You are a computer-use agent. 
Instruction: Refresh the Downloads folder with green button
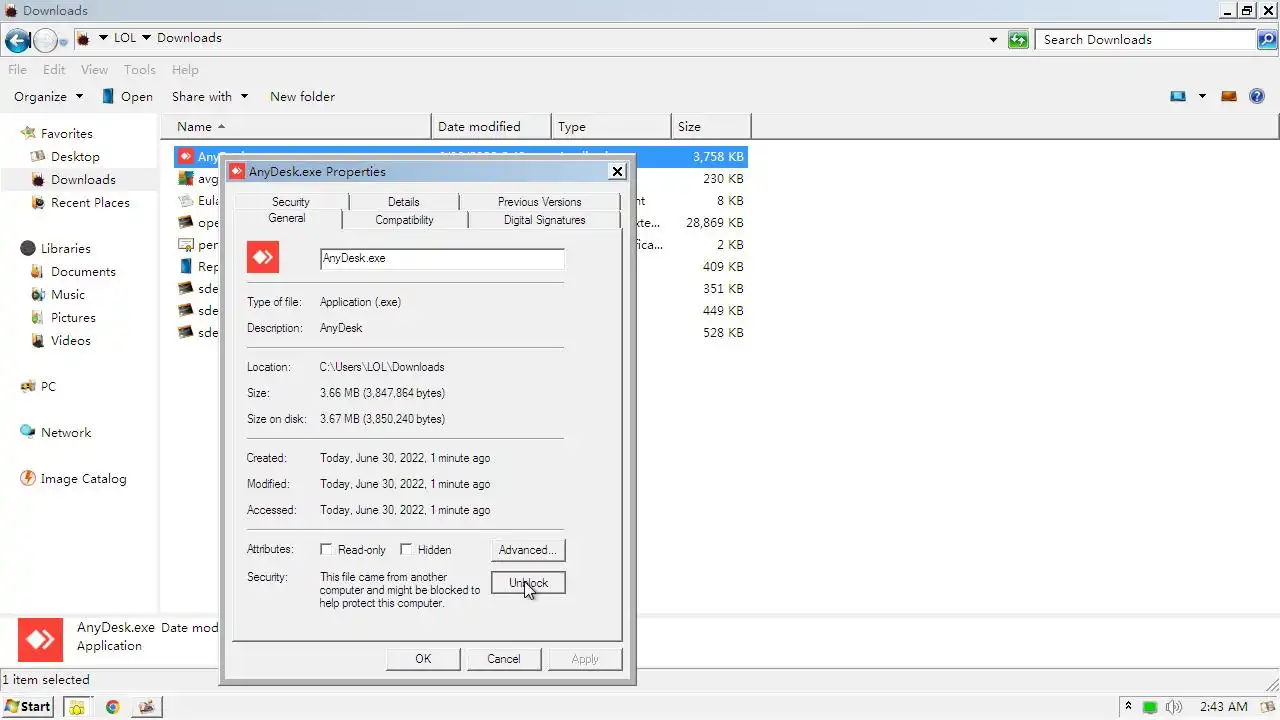tap(1018, 40)
